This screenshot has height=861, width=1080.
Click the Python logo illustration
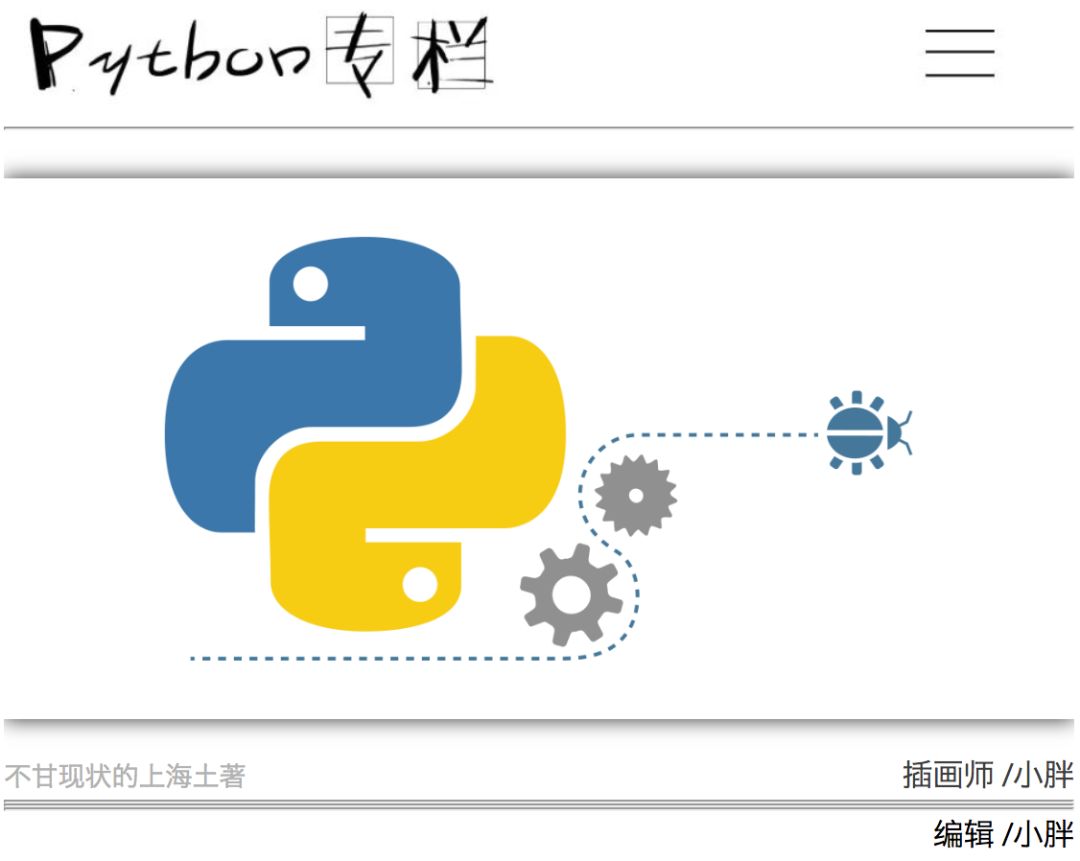[365, 434]
